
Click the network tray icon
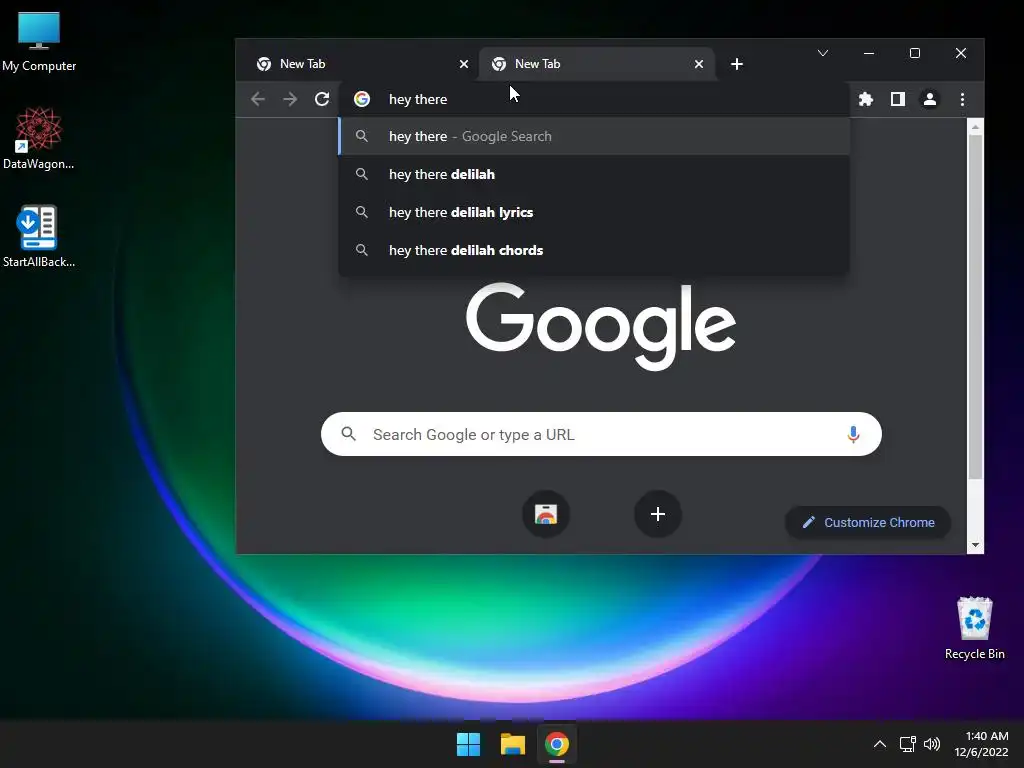click(x=907, y=744)
